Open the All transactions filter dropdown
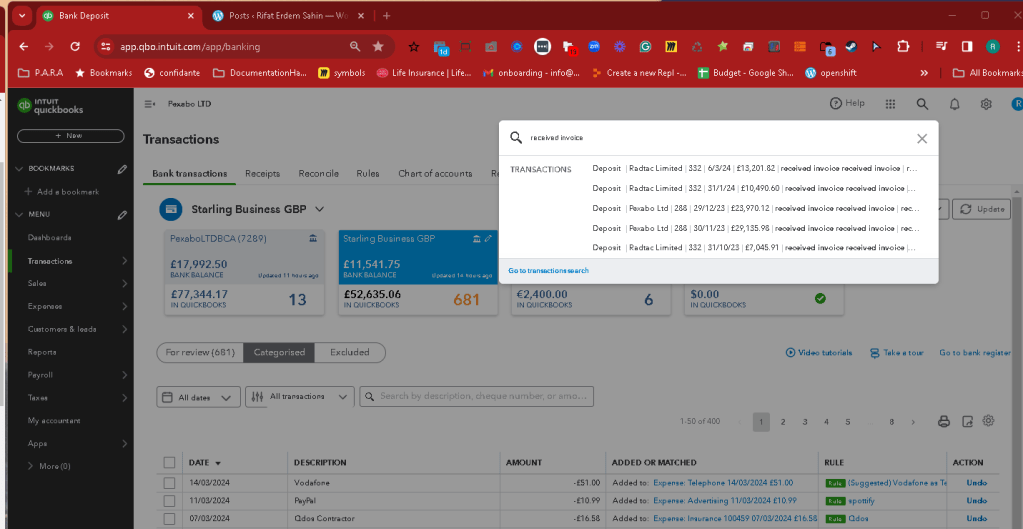The width and height of the screenshot is (1023, 529). click(300, 397)
